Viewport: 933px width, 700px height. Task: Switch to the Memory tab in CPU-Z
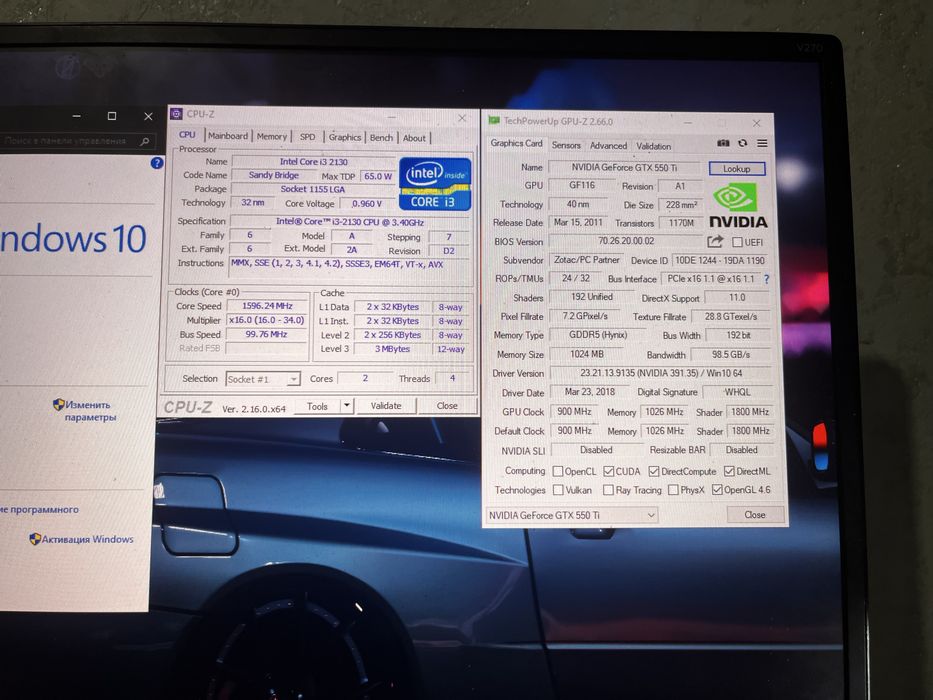[x=272, y=136]
